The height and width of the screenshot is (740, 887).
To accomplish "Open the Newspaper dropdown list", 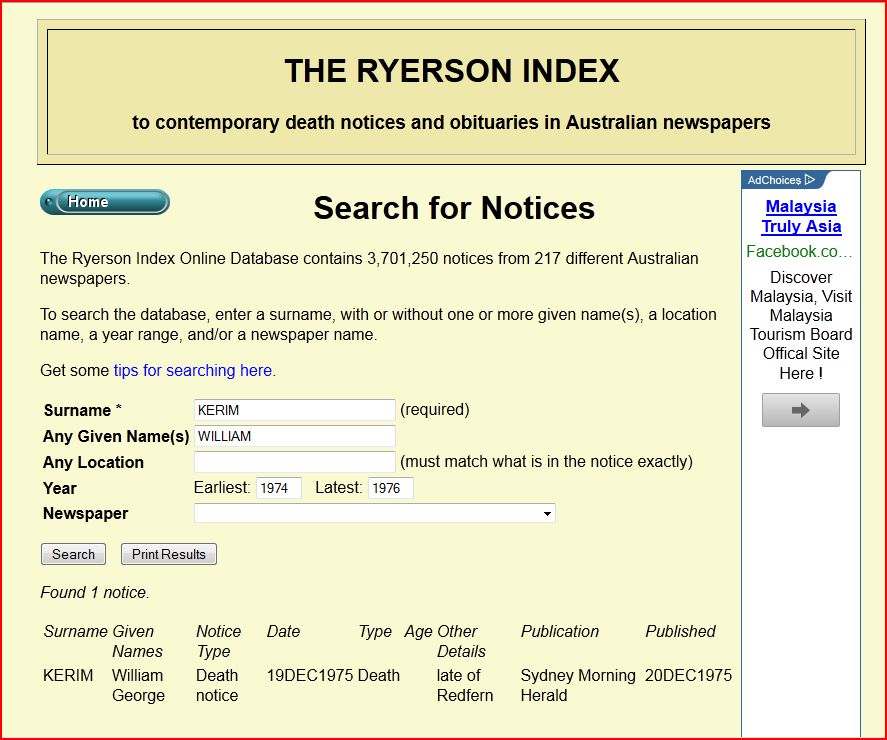I will [374, 513].
